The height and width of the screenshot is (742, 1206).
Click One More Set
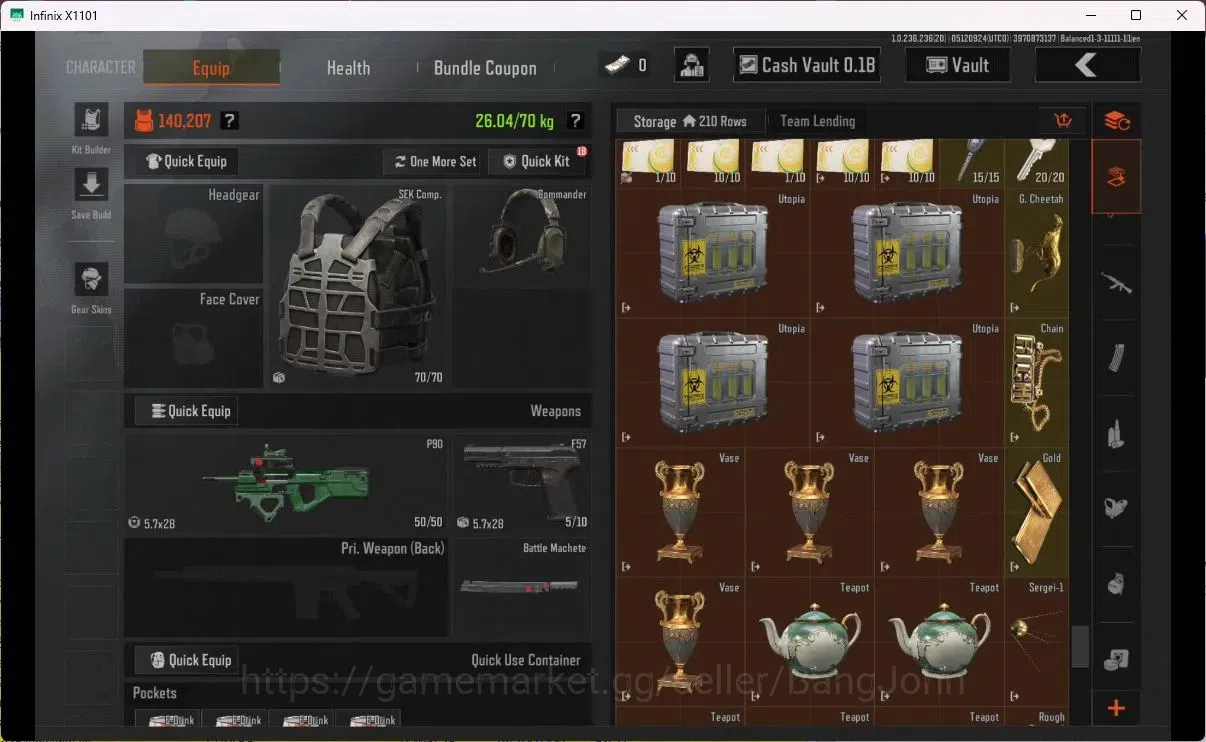(x=434, y=161)
